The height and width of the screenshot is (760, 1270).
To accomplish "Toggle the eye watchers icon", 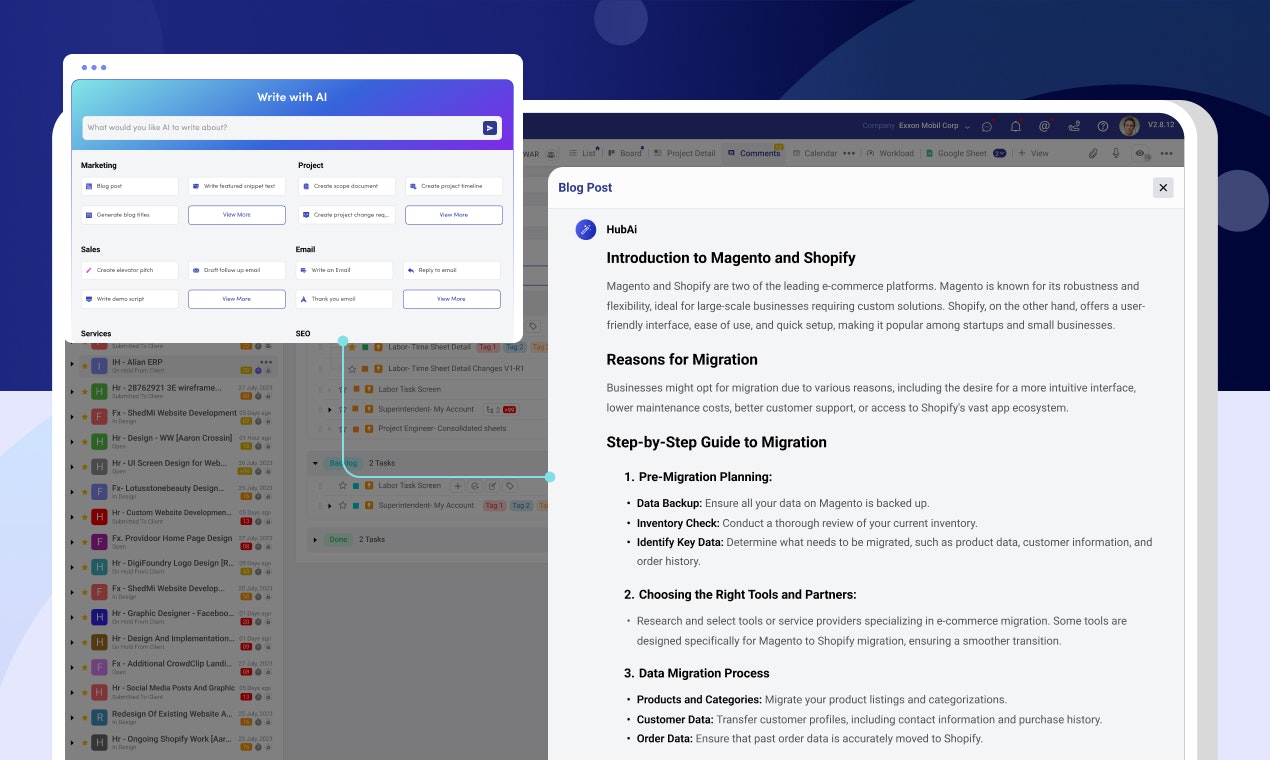I will click(1140, 153).
